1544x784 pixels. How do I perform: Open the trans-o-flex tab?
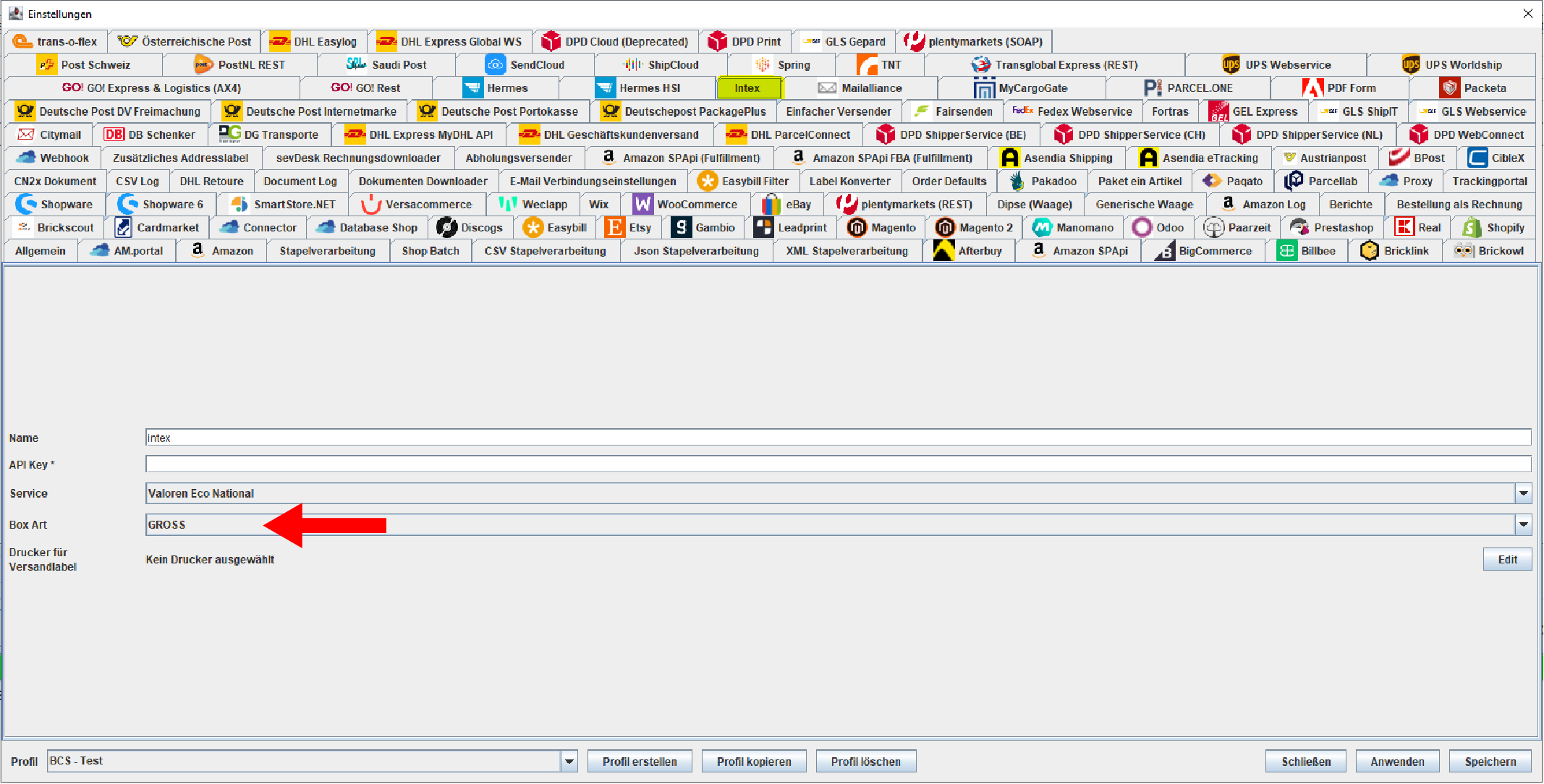click(56, 41)
